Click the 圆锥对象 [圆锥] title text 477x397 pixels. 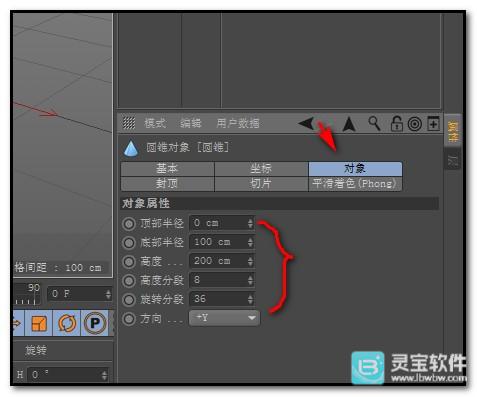(188, 147)
